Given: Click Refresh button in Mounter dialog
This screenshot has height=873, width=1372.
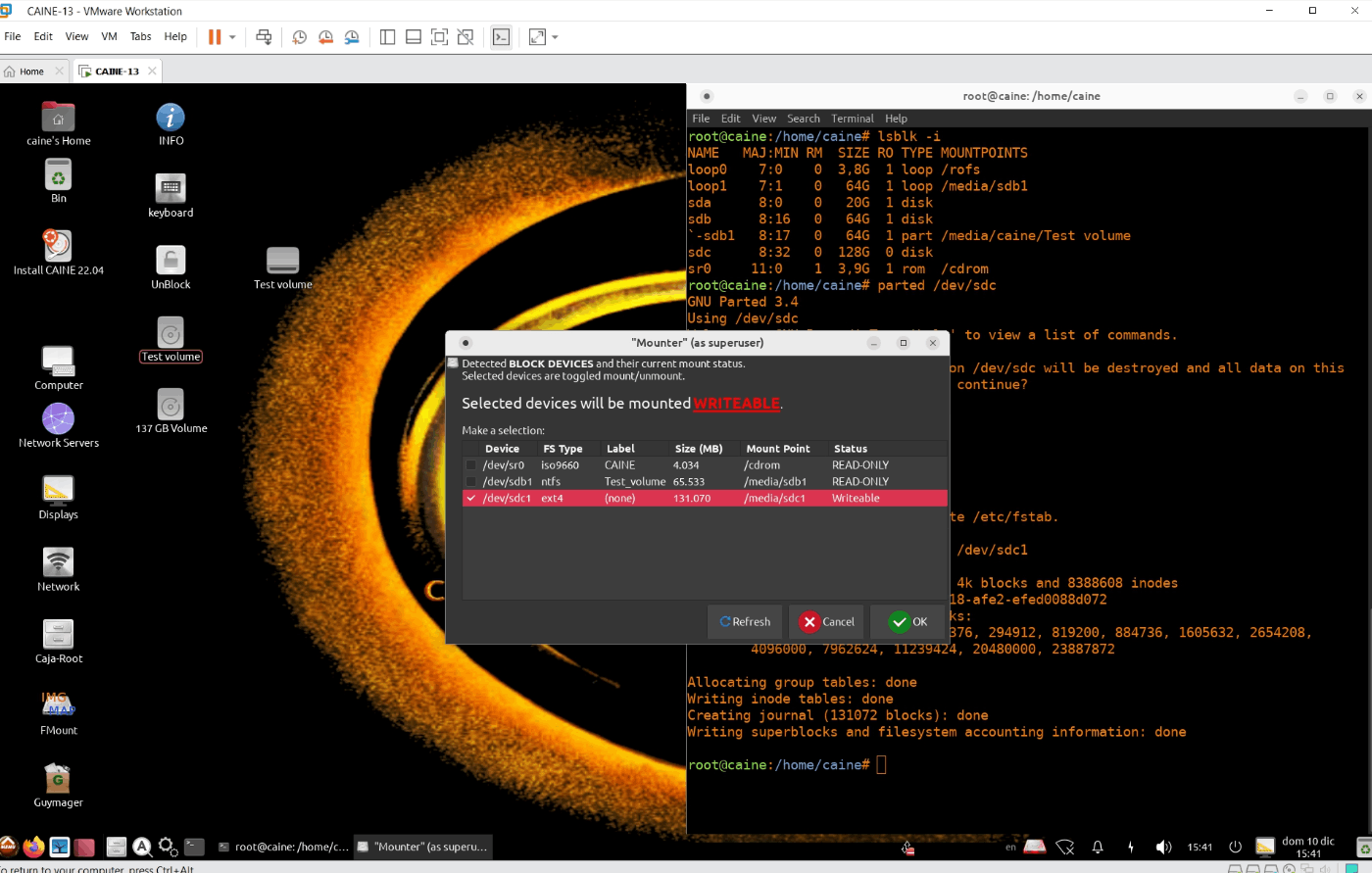Looking at the screenshot, I should 745,621.
